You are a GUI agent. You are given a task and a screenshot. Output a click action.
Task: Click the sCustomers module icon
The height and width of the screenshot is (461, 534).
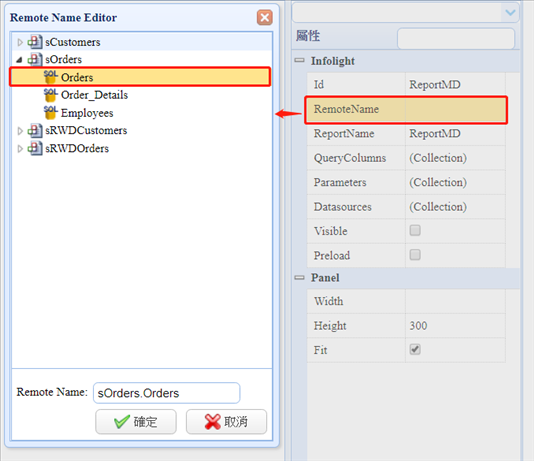(35, 42)
